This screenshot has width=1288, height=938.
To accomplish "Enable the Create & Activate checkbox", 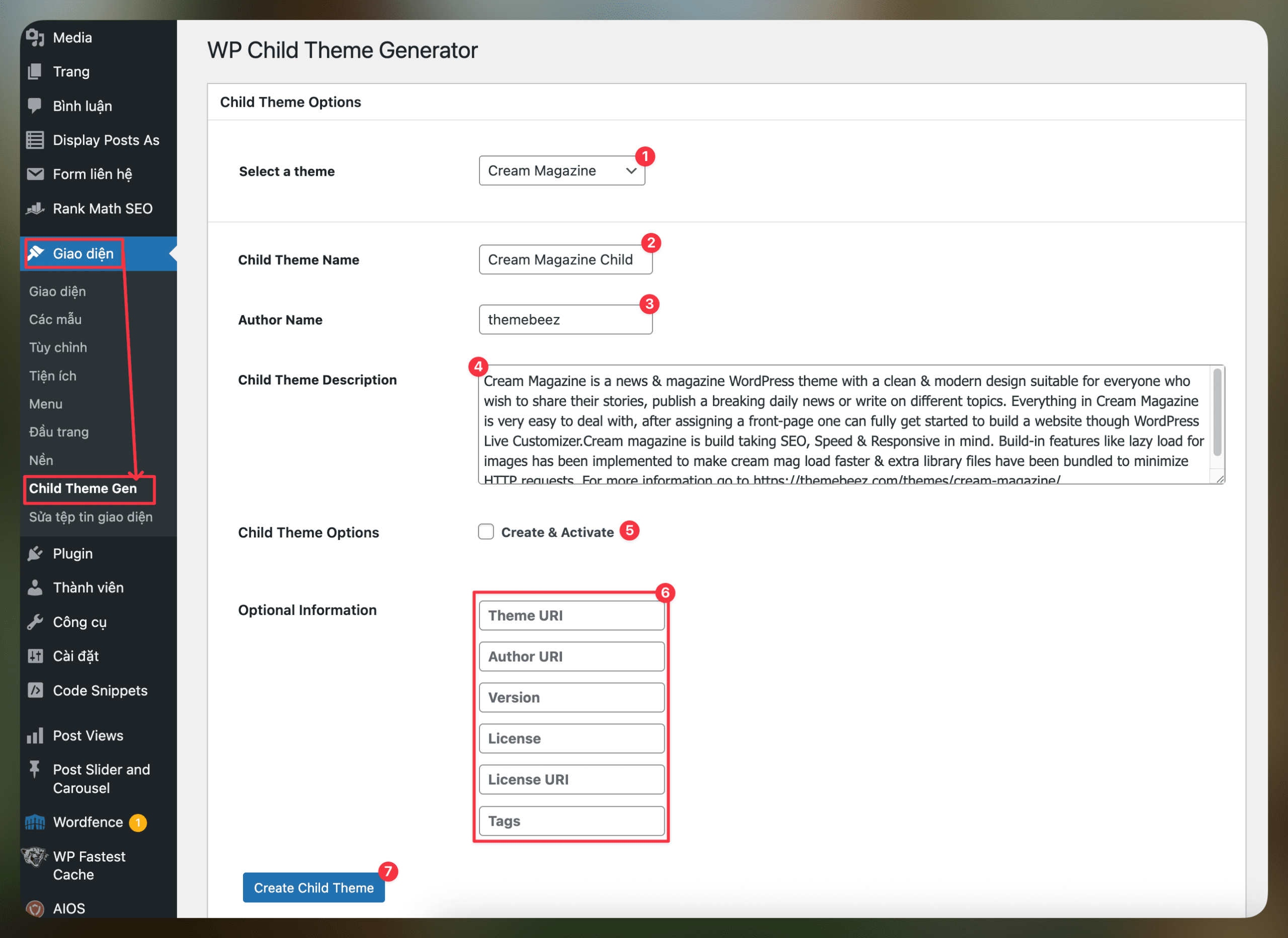I will (x=486, y=531).
